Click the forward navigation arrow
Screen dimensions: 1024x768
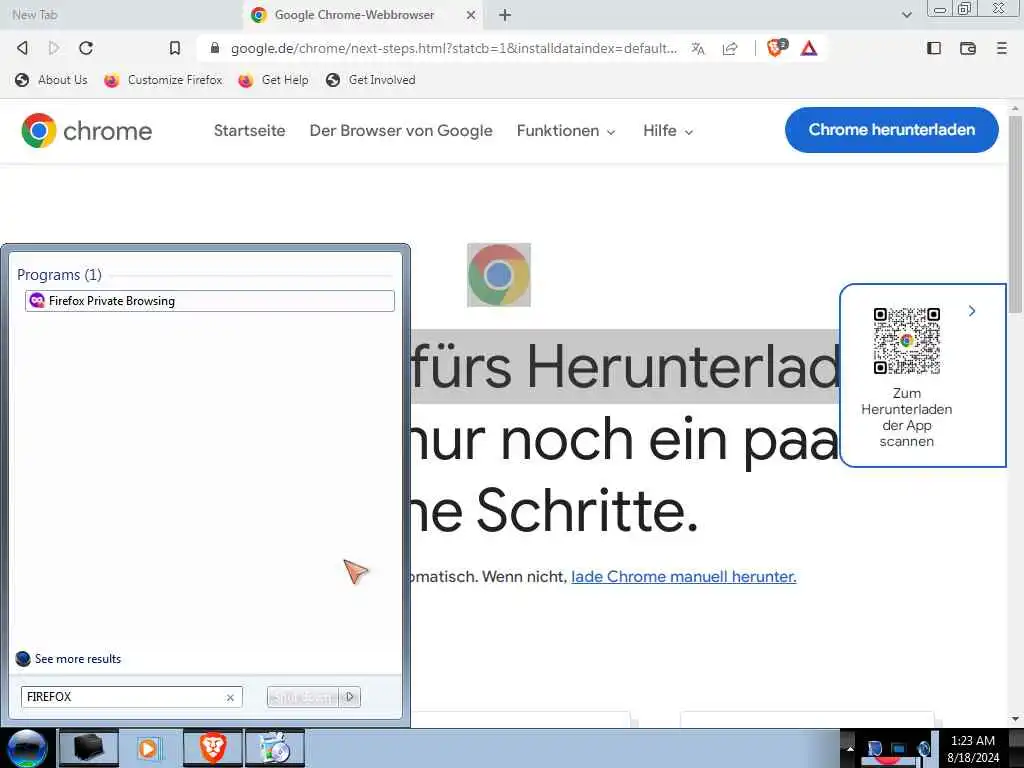coord(54,48)
